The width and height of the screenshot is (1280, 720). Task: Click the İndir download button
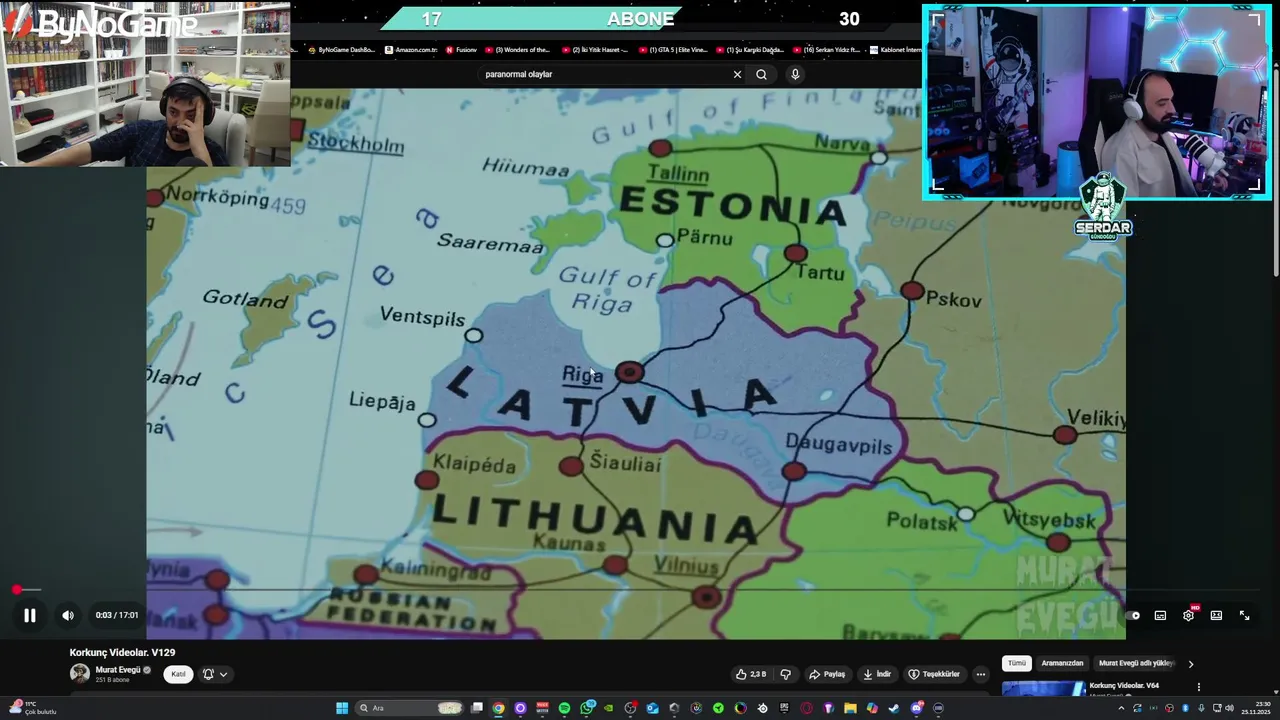[x=877, y=674]
